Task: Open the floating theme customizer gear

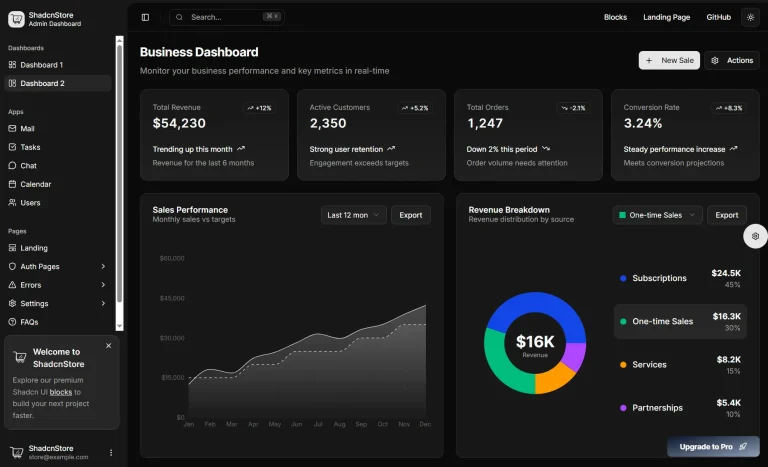Action: (755, 236)
